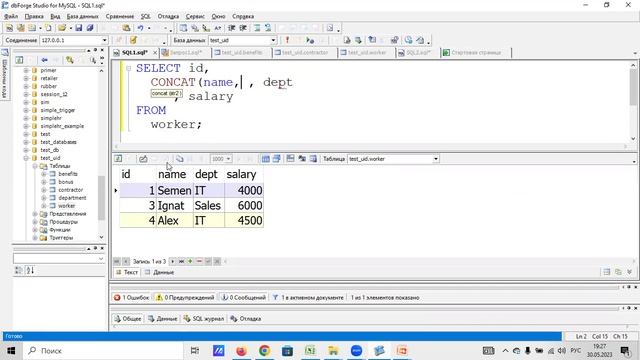Click the alphabetical sort icon in properties panel
Screen dimensions: 640x360
[x=30, y=270]
